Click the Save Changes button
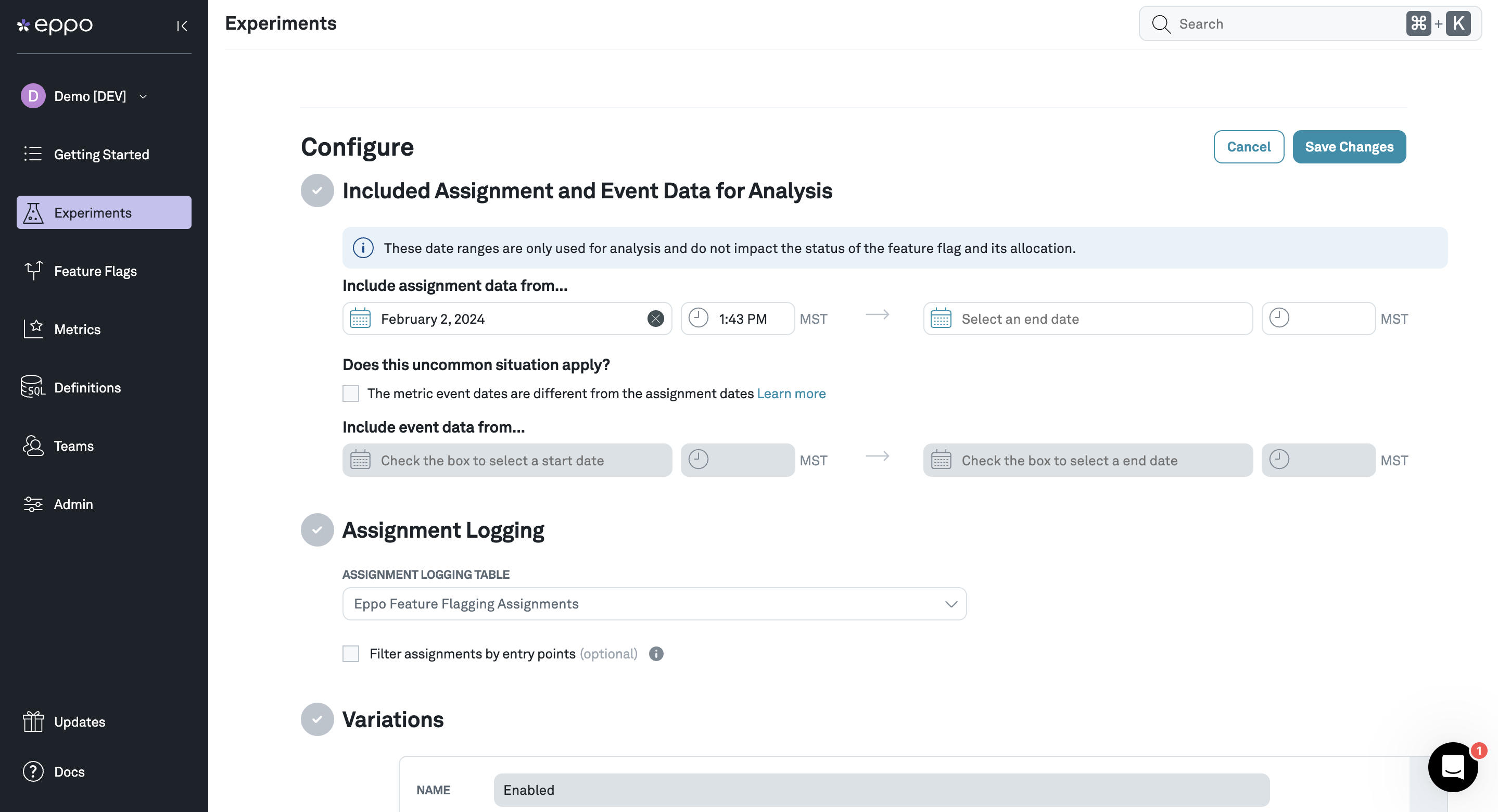The width and height of the screenshot is (1498, 812). click(1349, 147)
